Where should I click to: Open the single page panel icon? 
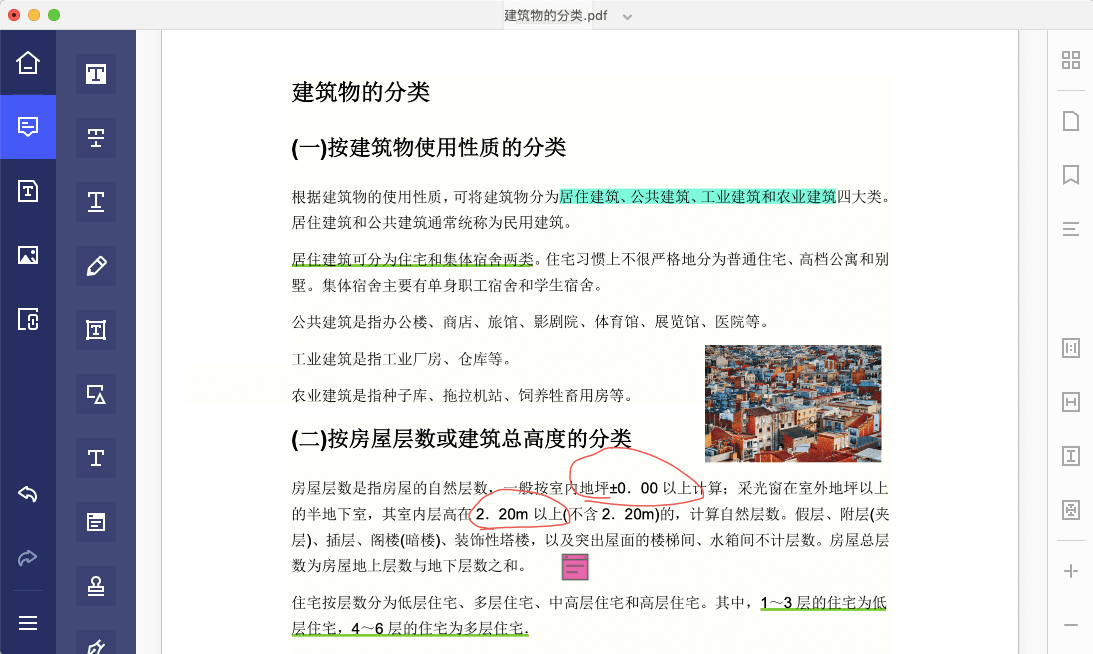click(x=1071, y=121)
